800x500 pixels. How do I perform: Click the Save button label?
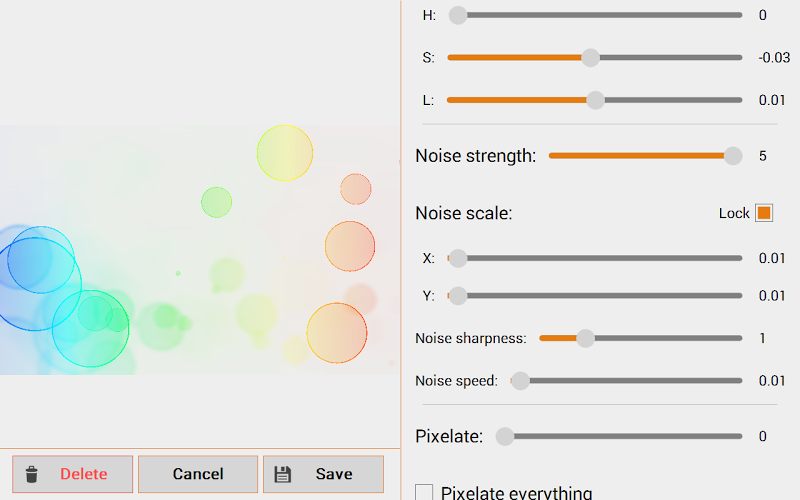[333, 474]
